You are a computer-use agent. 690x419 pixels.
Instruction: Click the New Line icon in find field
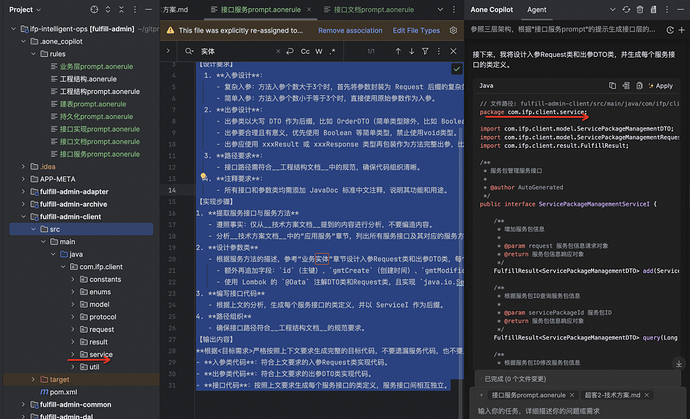(x=290, y=51)
